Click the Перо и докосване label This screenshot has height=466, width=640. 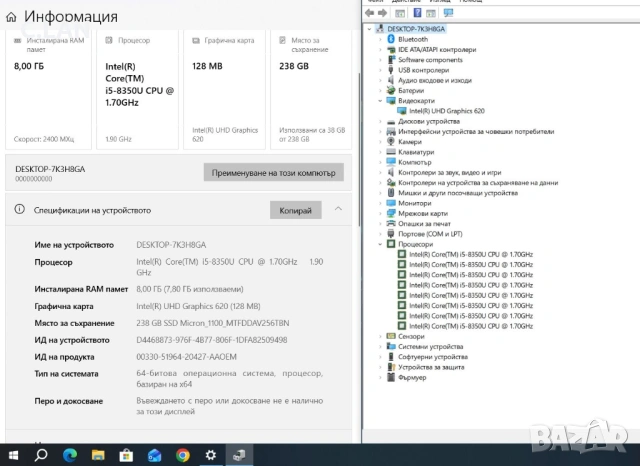click(x=69, y=401)
